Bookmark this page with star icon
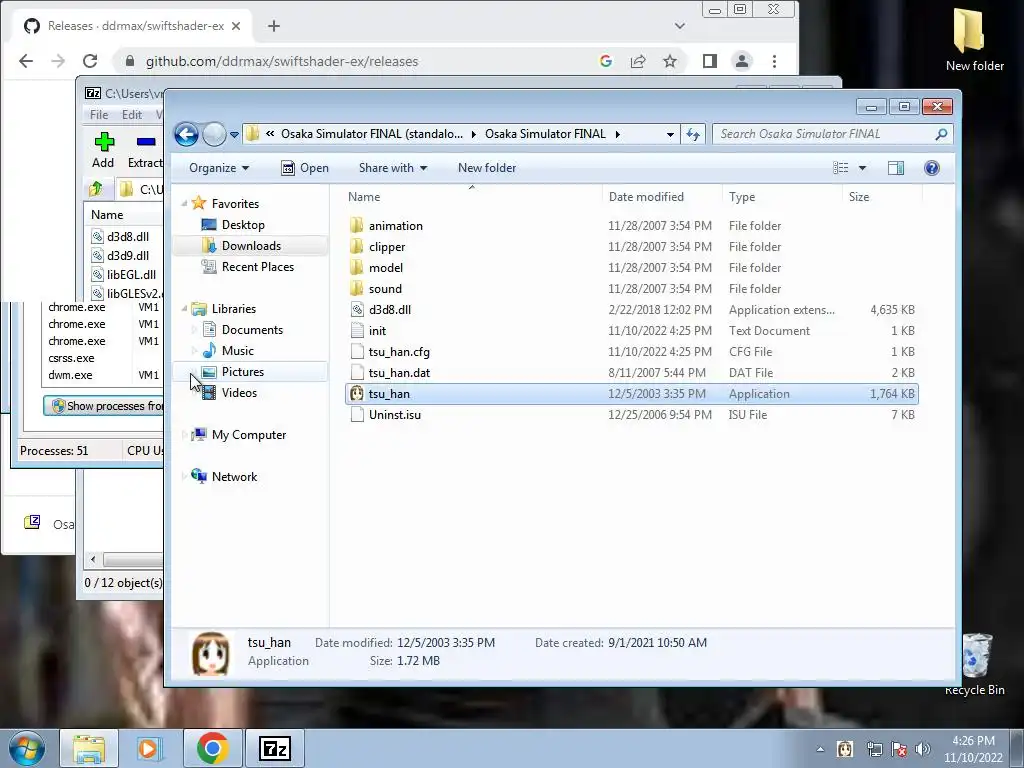The height and width of the screenshot is (768, 1024). (669, 61)
